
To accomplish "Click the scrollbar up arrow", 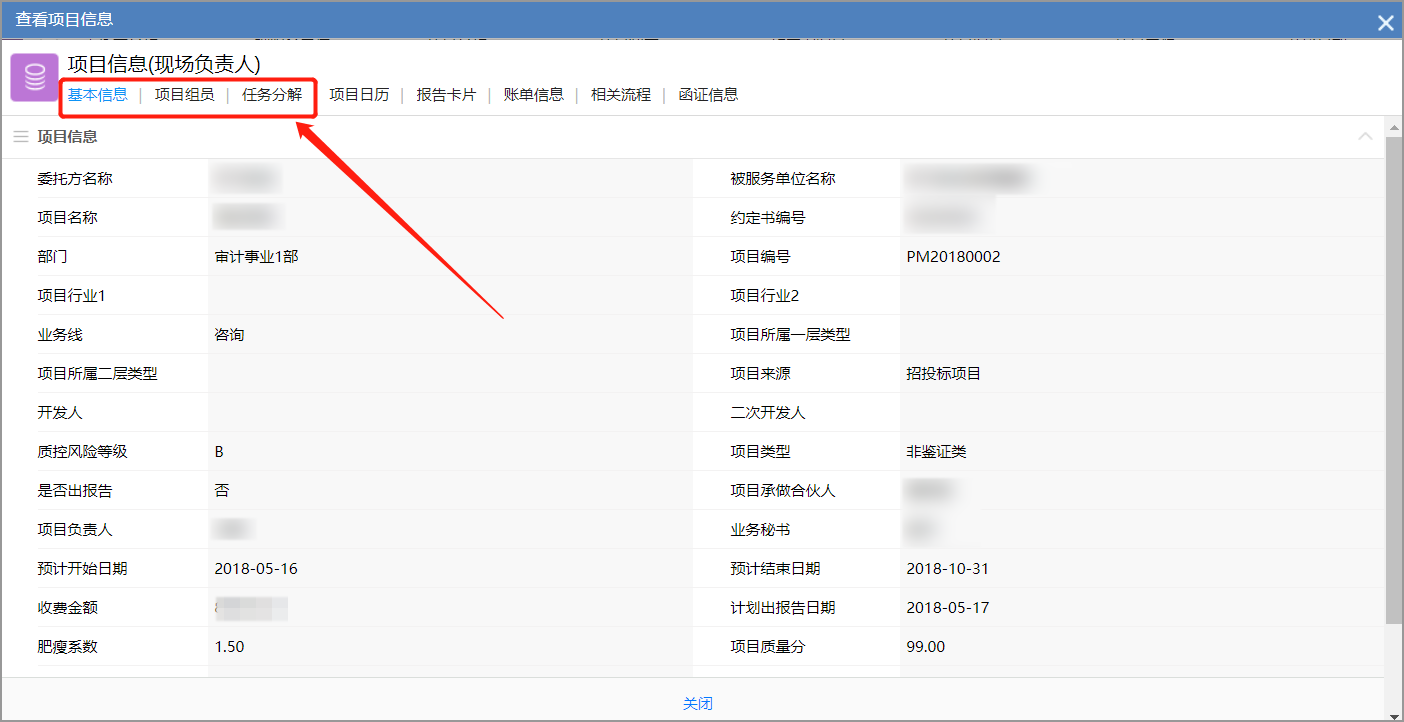I will 1394,126.
